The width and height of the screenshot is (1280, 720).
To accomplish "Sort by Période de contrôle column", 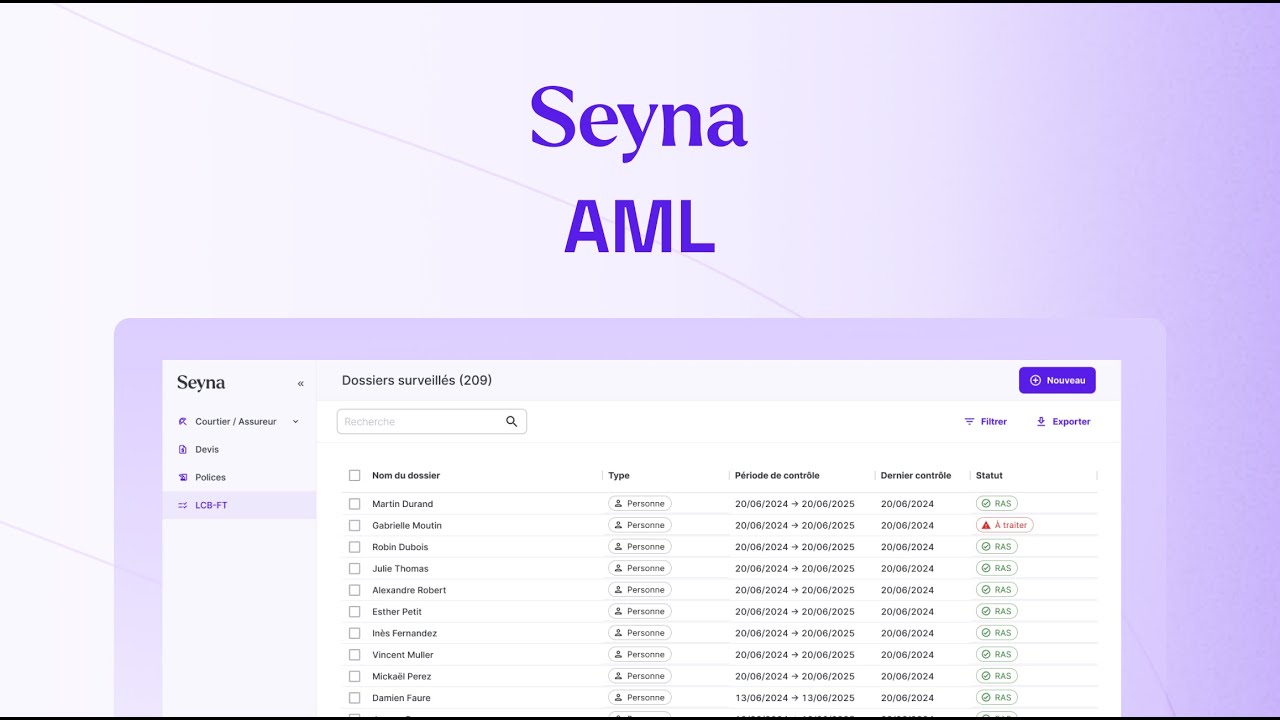I will coord(777,476).
